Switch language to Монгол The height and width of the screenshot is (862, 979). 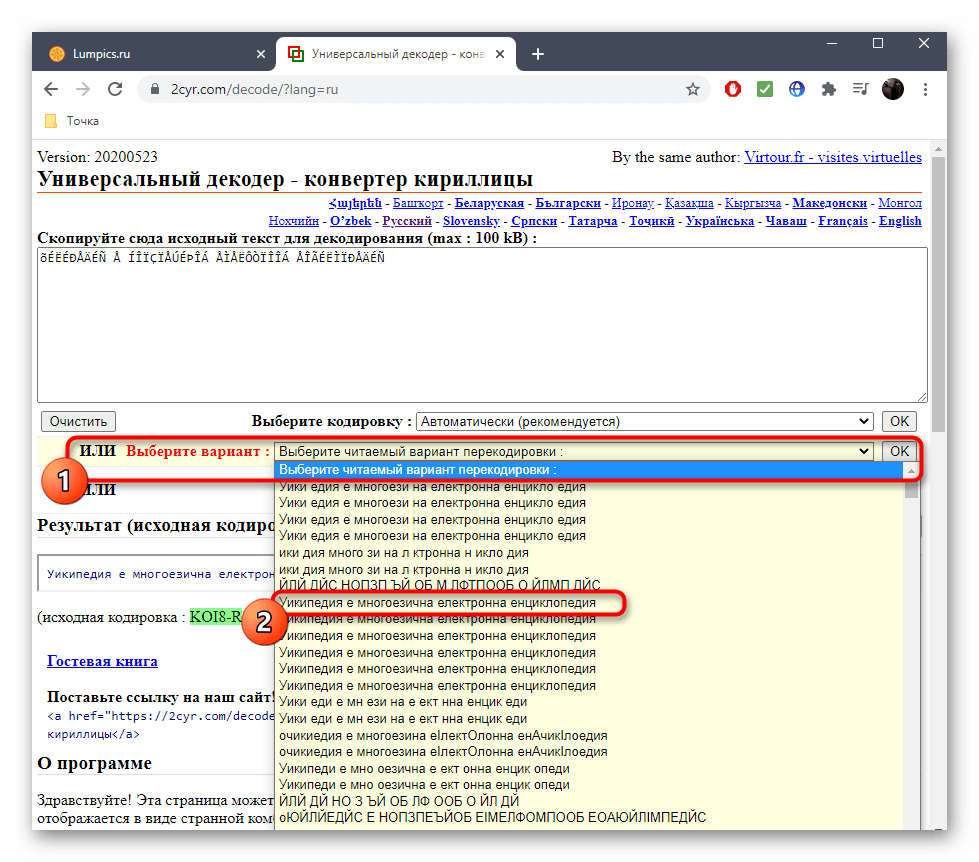tap(900, 203)
